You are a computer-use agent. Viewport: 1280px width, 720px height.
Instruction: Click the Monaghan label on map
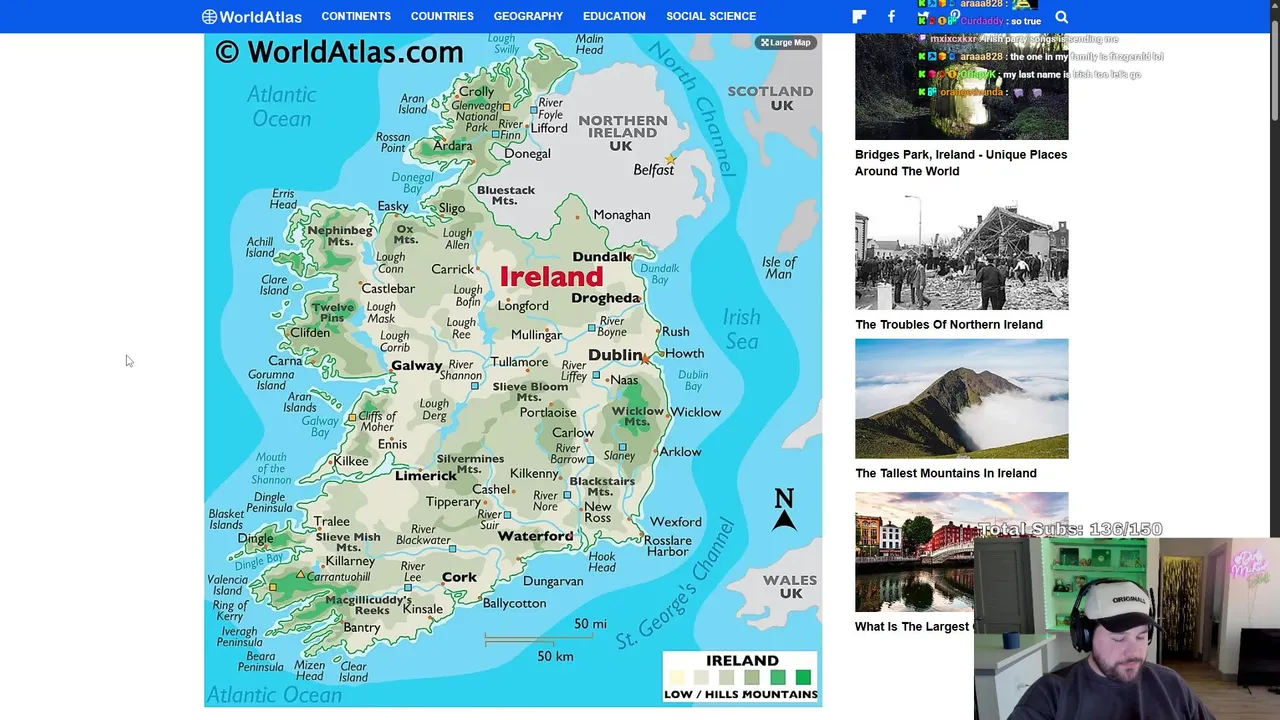point(622,215)
